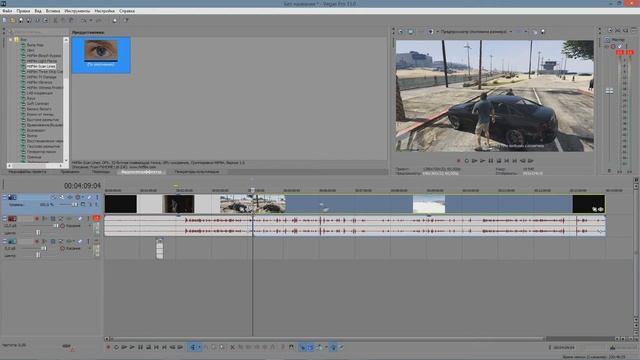Screen dimensions: 640x360
Task: Open the Normal Edit tool dropdown arrow
Action: click(199, 347)
